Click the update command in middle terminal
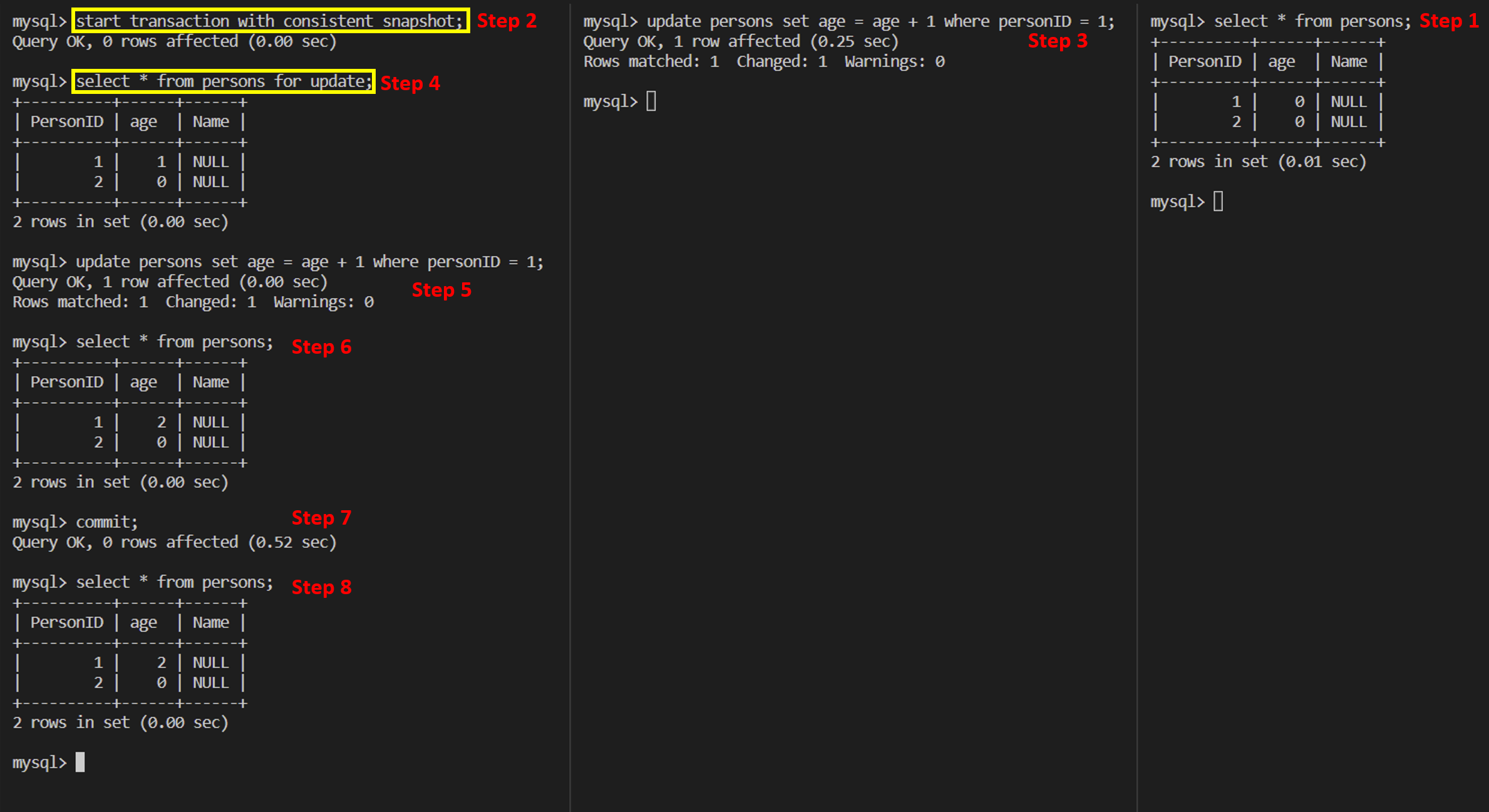Screen dimensions: 1489x812 click(x=880, y=22)
